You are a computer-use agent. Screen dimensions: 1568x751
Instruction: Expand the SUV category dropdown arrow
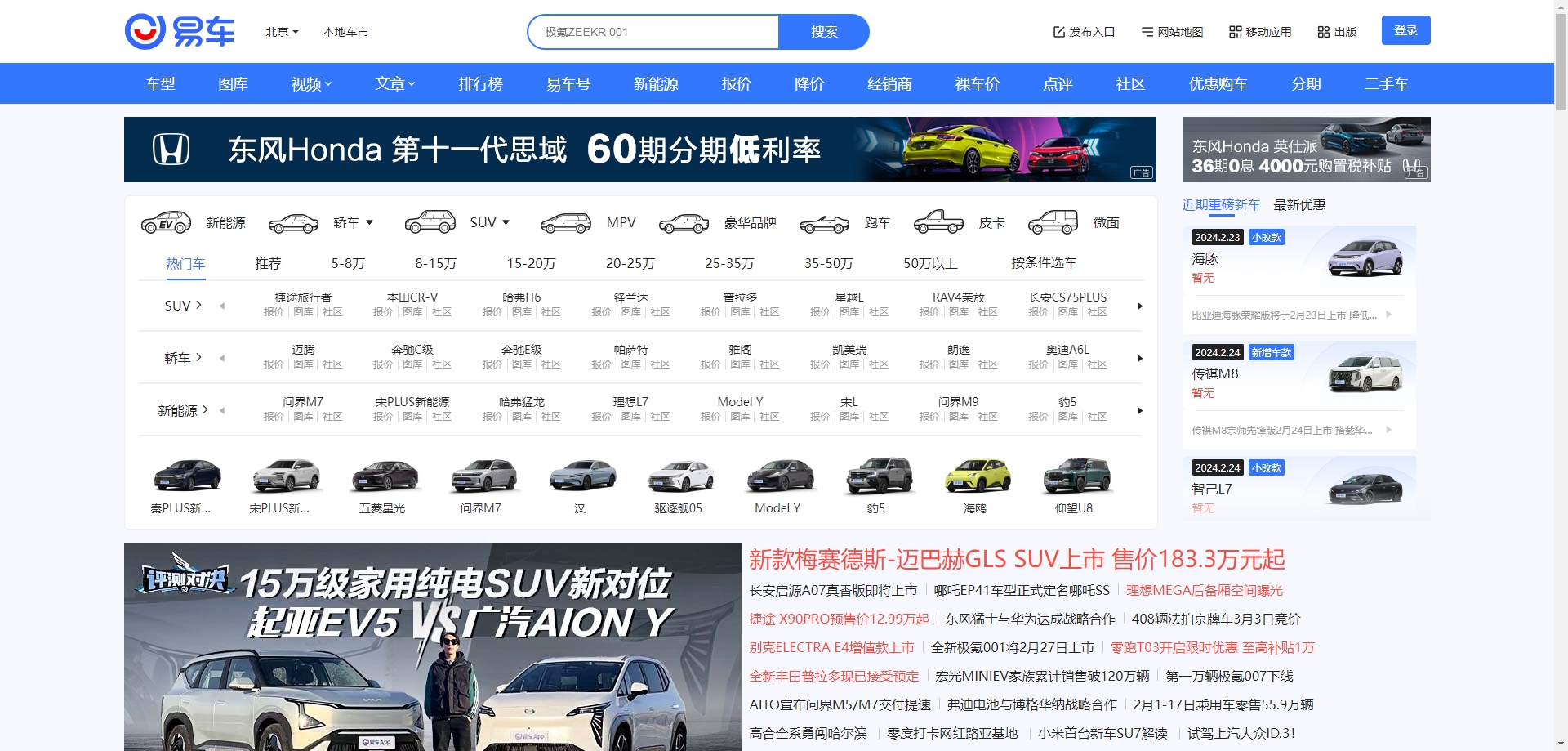[506, 222]
